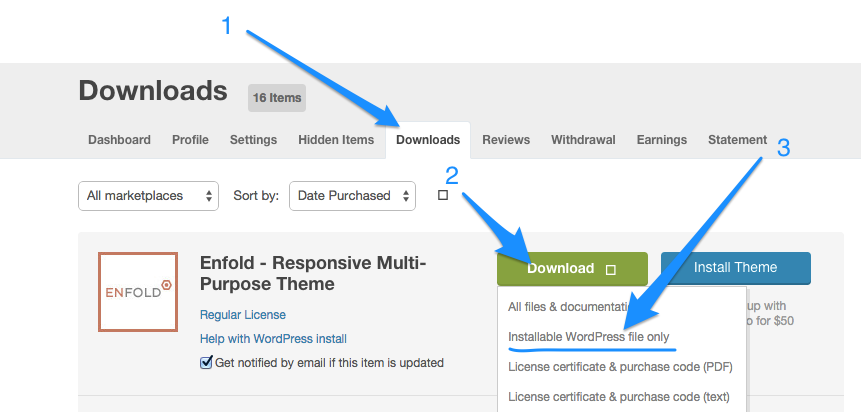
Task: Switch to the Dashboard tab
Action: (119, 140)
